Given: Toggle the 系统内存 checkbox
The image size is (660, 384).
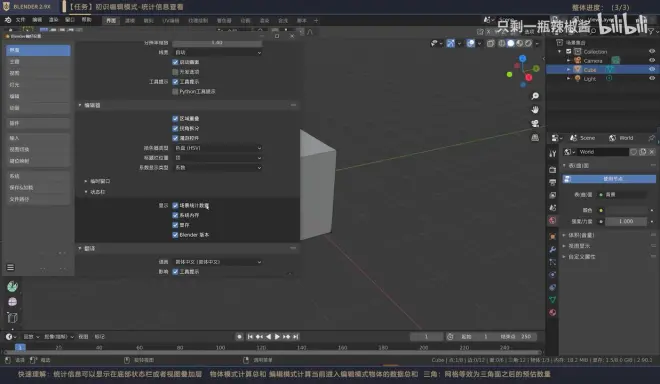Looking at the screenshot, I should [175, 215].
